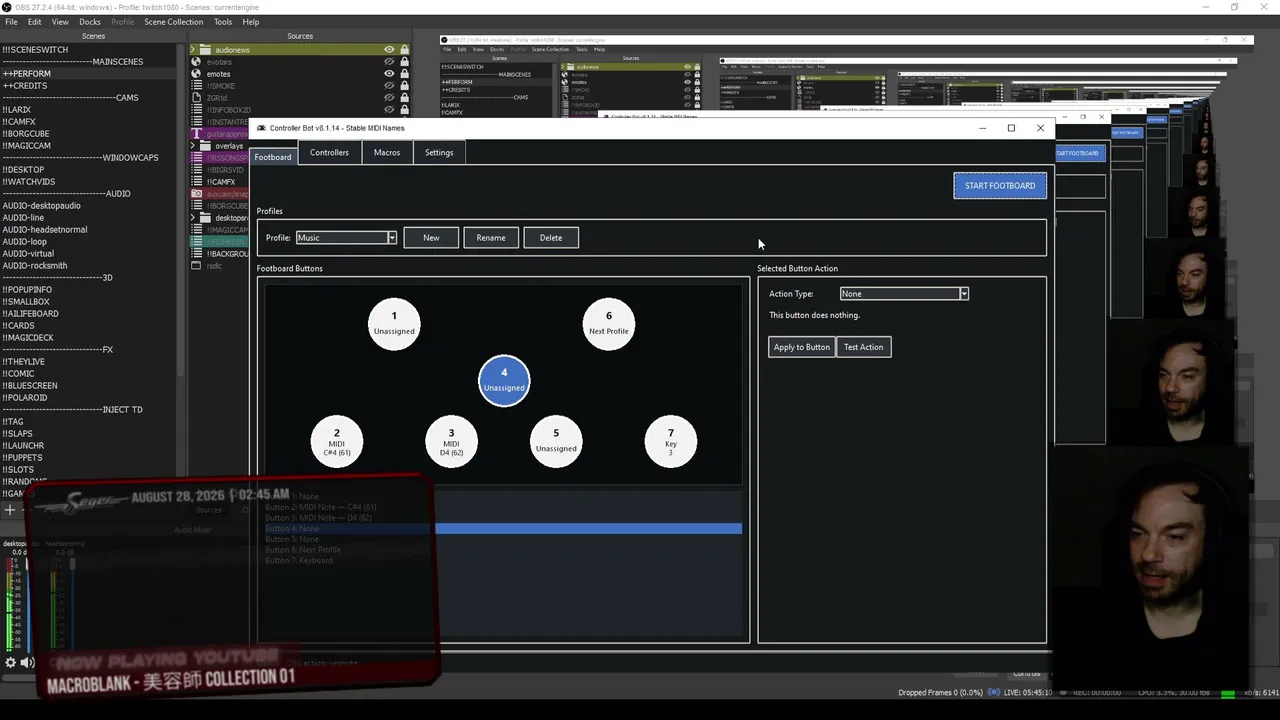Mute desktop audio with the speaker icon

tap(28, 662)
